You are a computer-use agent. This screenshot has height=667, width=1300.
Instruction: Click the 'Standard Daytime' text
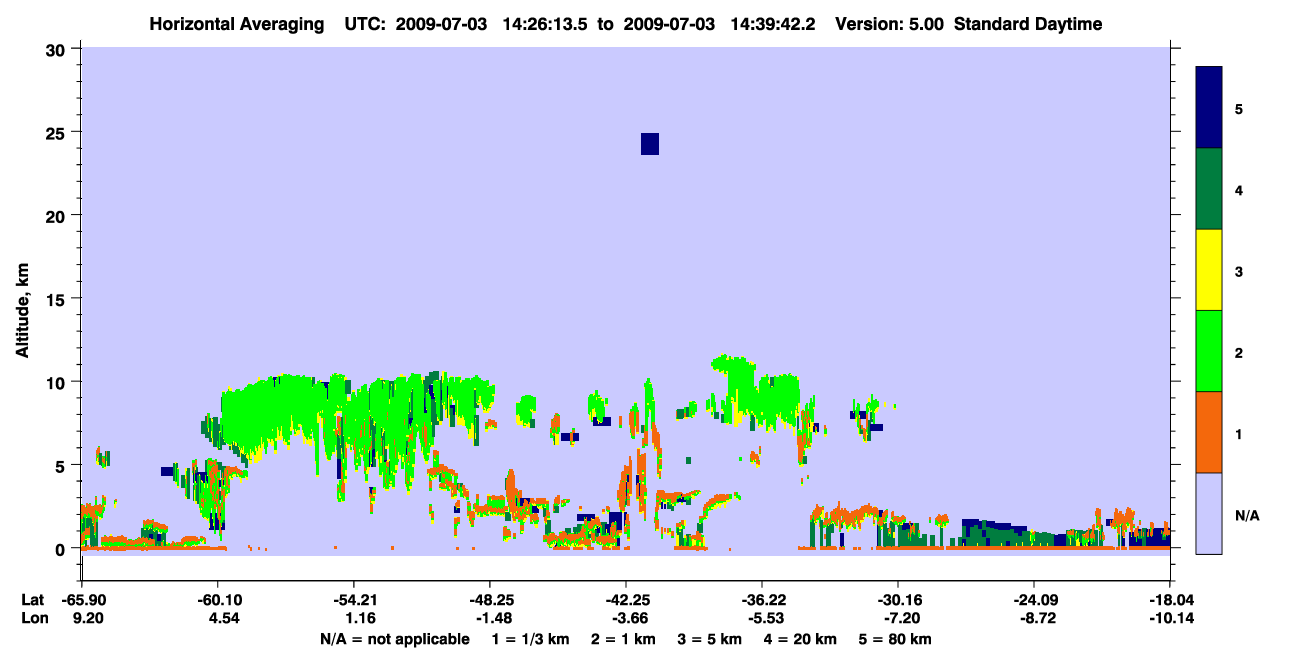pyautogui.click(x=1028, y=24)
